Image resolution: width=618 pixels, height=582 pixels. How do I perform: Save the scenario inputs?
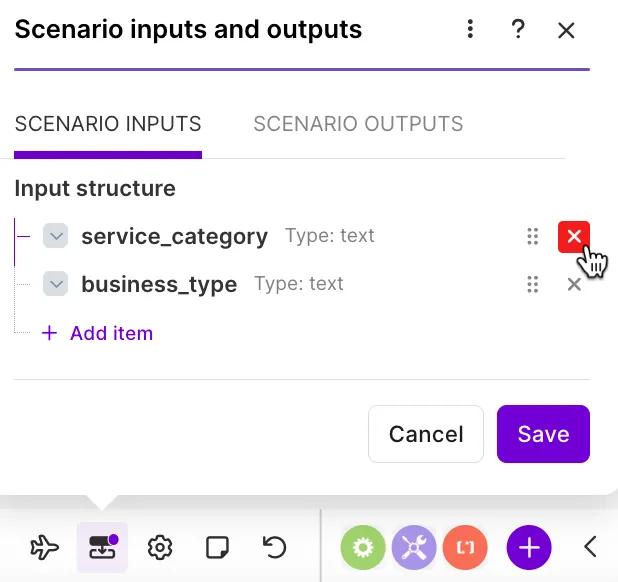click(x=544, y=434)
